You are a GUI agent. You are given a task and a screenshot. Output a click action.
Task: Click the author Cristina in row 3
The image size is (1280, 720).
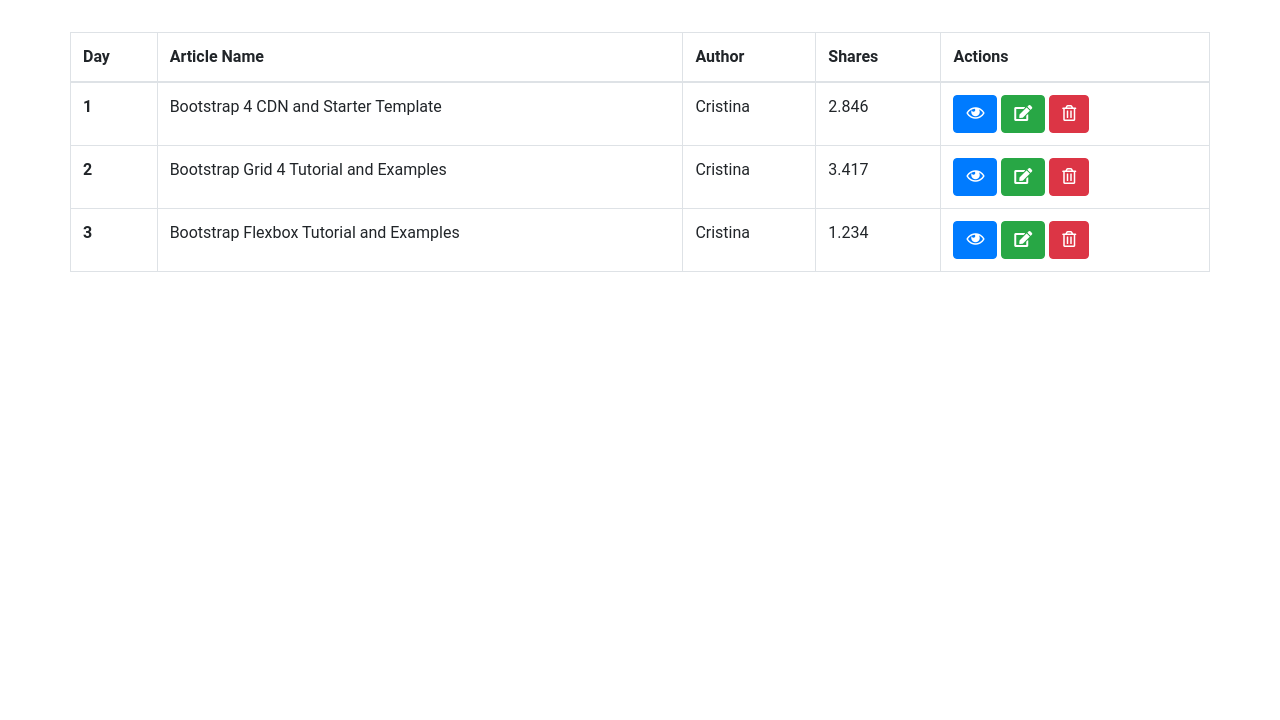pyautogui.click(x=722, y=233)
